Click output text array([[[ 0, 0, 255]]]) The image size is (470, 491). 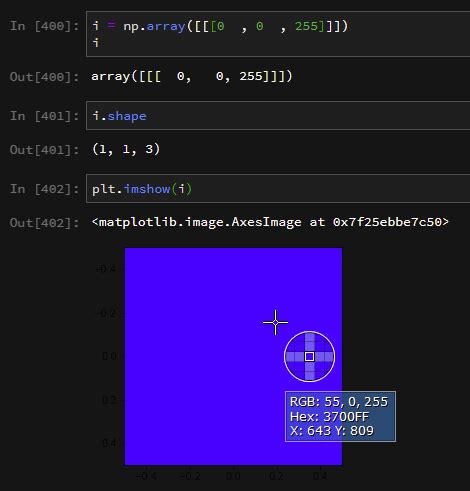click(x=192, y=76)
